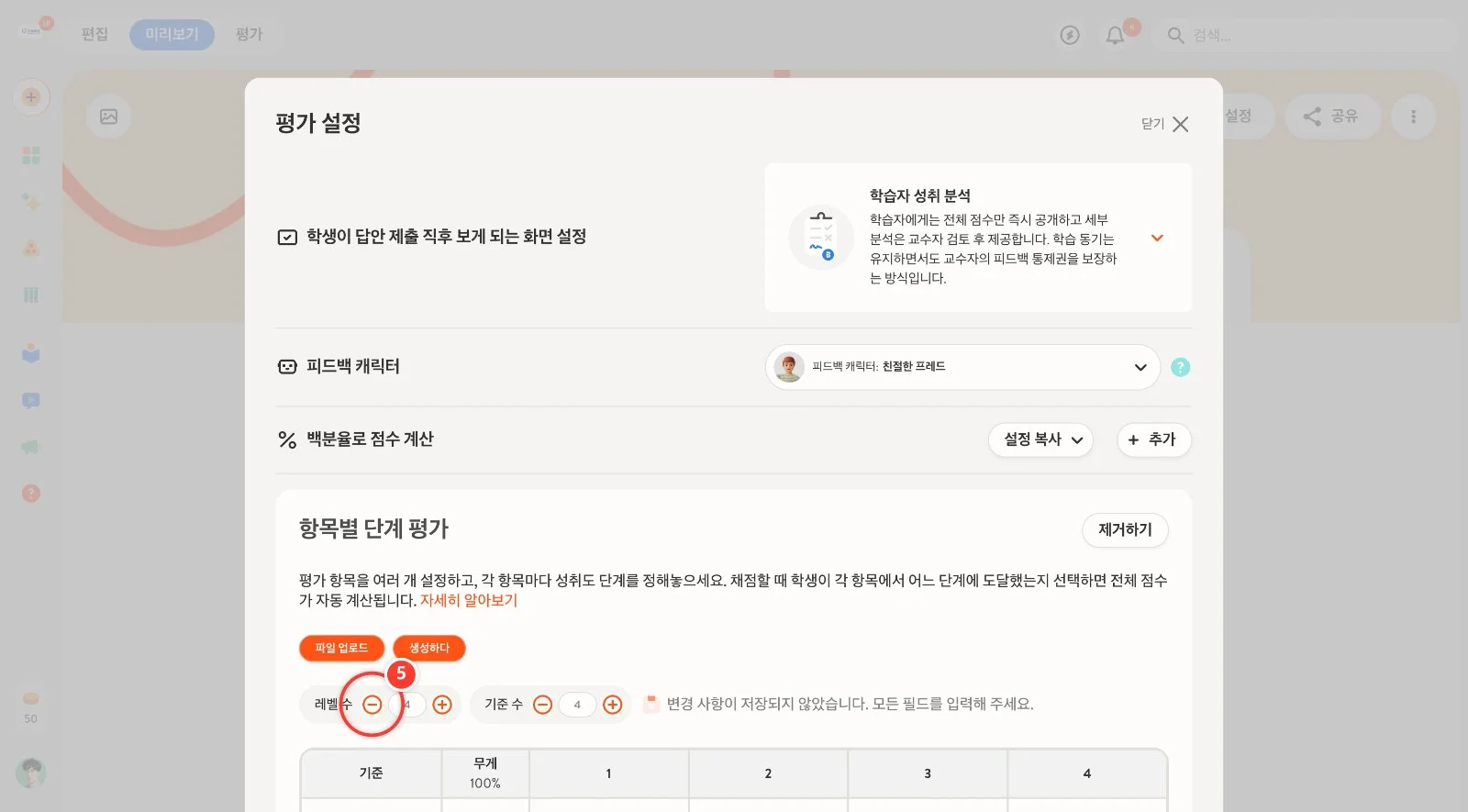1468x812 pixels.
Task: Click the 학생이 답안 제출 직후 checkbox icon
Action: coord(287,237)
